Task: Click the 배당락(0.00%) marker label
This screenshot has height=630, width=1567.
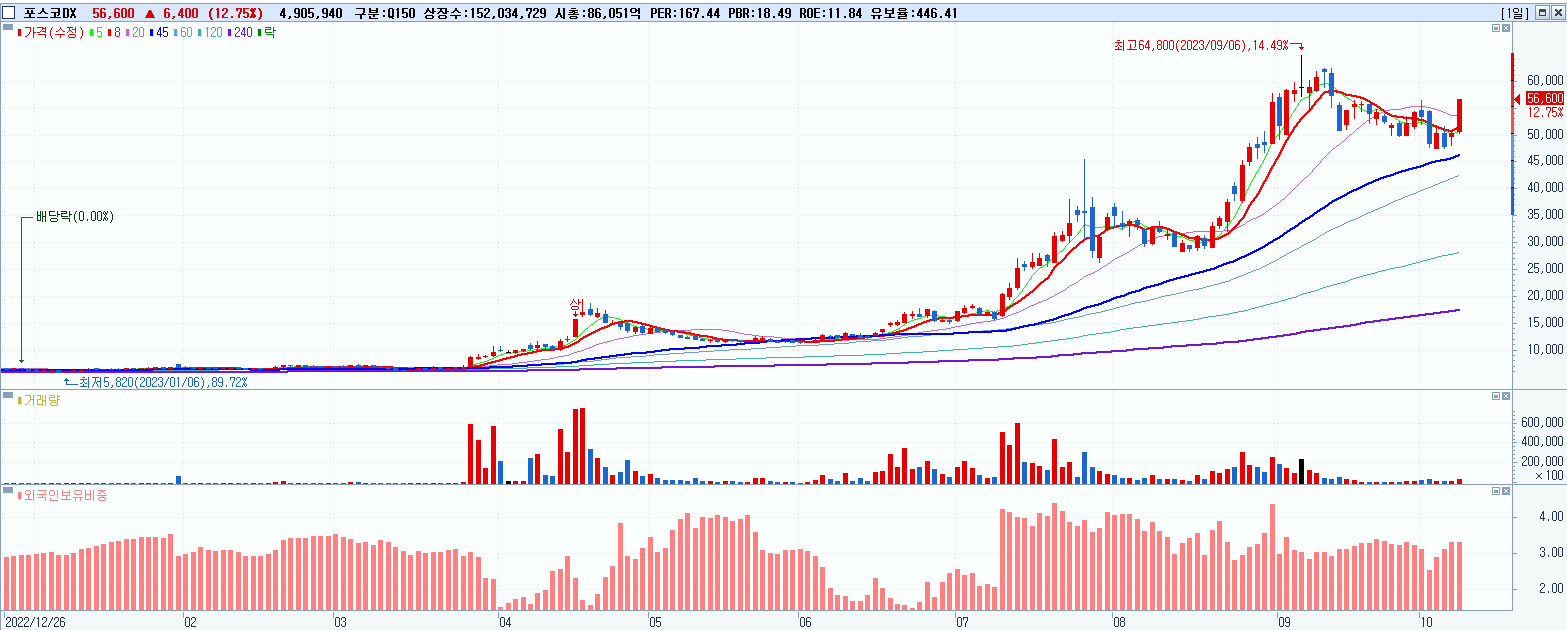Action: [75, 216]
